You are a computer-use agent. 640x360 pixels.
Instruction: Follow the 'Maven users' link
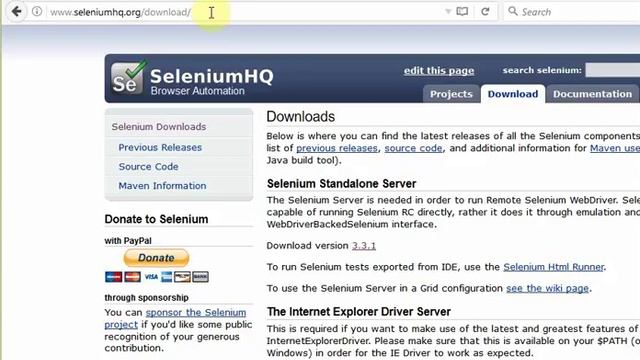615,148
